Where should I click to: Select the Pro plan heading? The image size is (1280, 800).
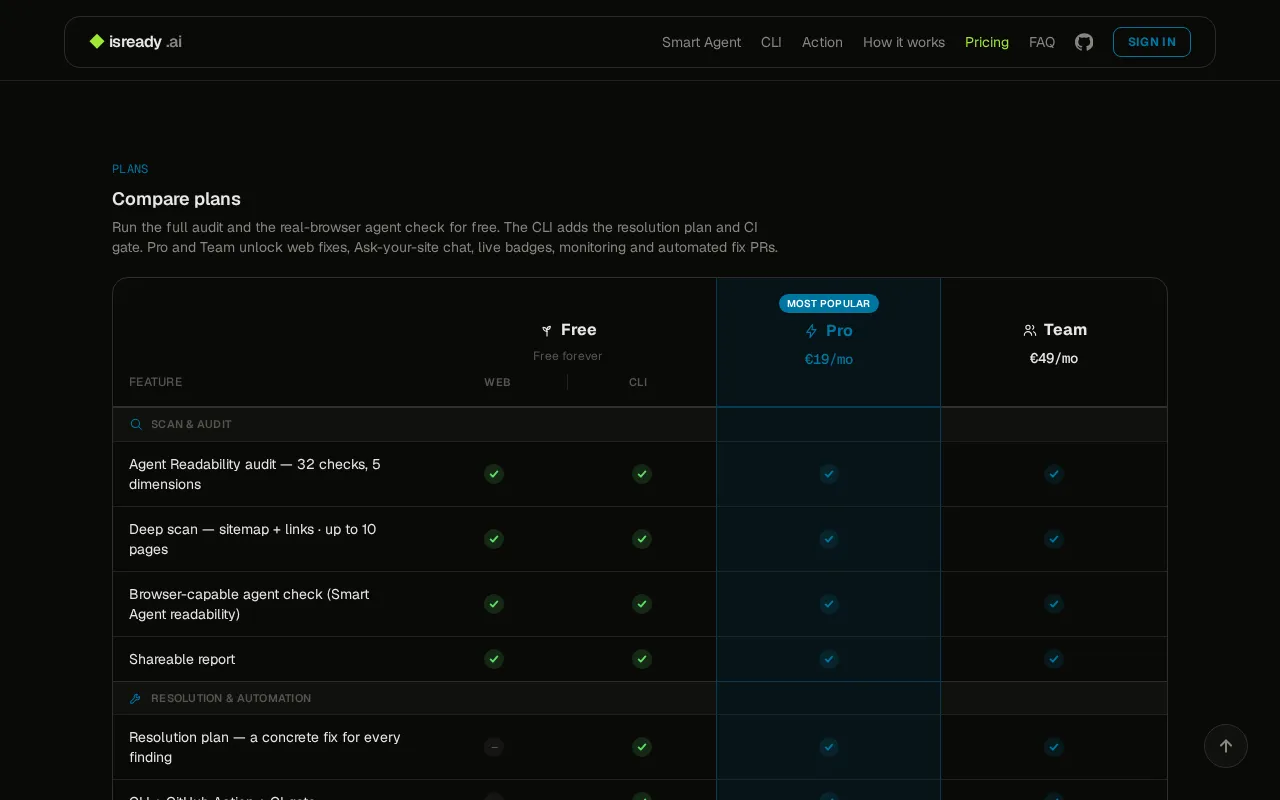click(x=839, y=331)
